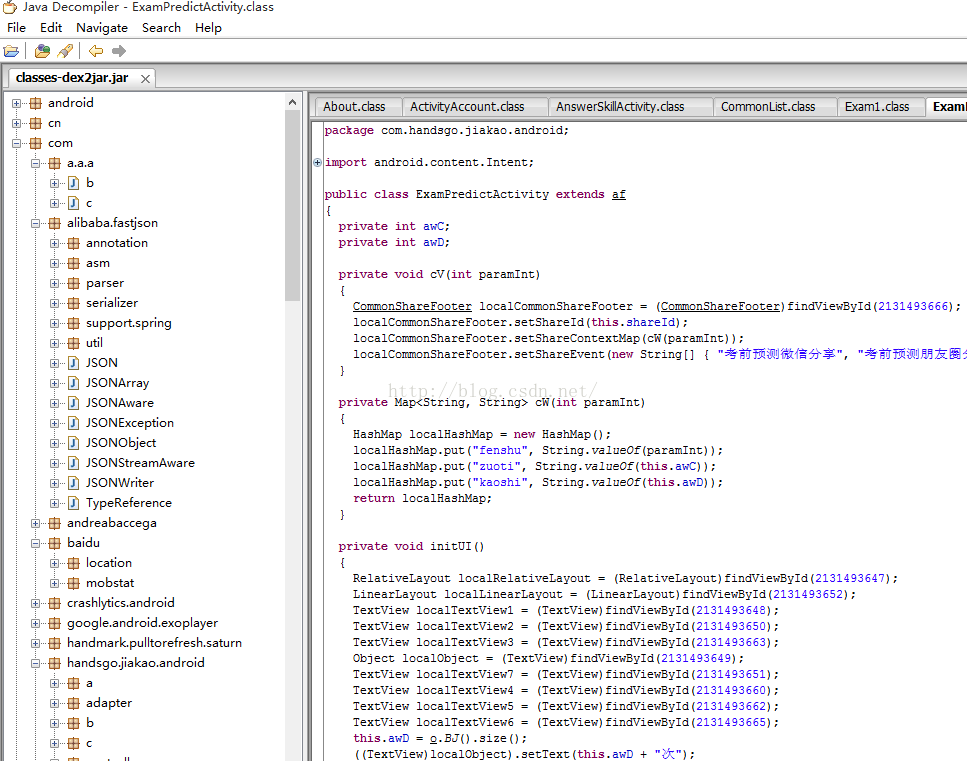Screen dimensions: 967x761
Task: Expand the handmark.pulltorefresh.saturn node
Action: 35,643
